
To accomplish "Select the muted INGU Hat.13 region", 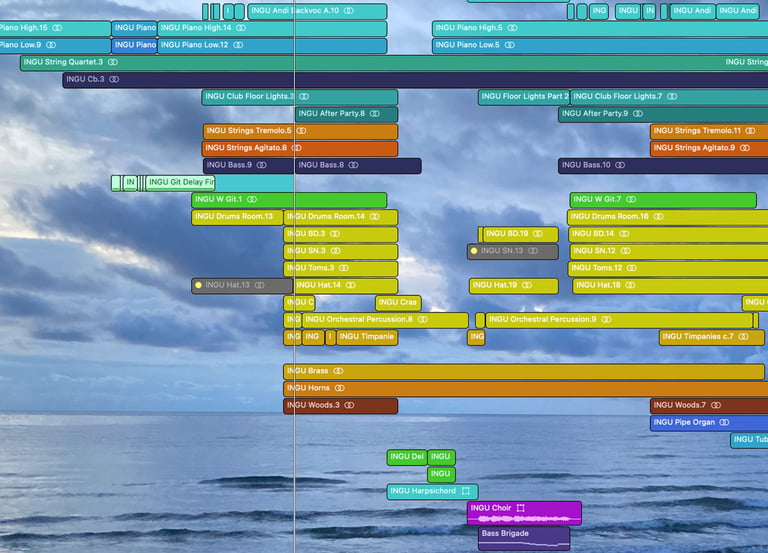I will coord(242,285).
